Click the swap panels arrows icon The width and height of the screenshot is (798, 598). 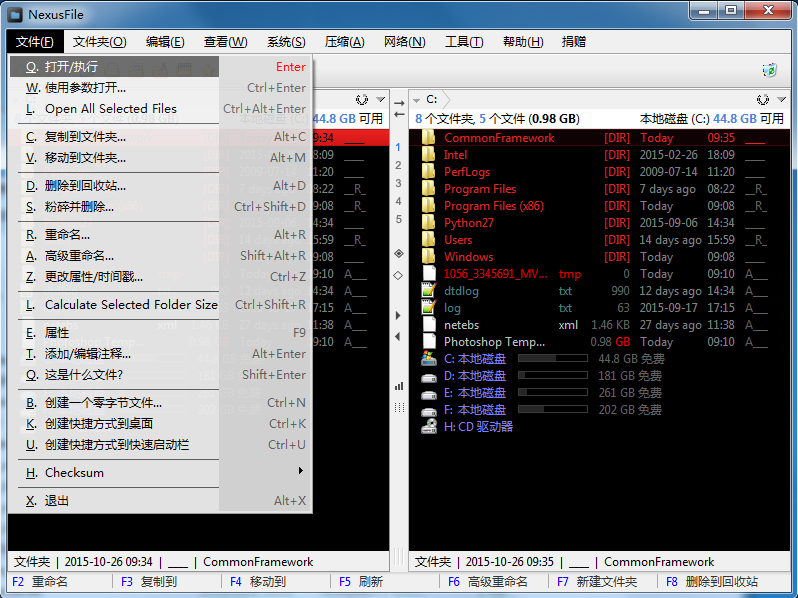[399, 108]
